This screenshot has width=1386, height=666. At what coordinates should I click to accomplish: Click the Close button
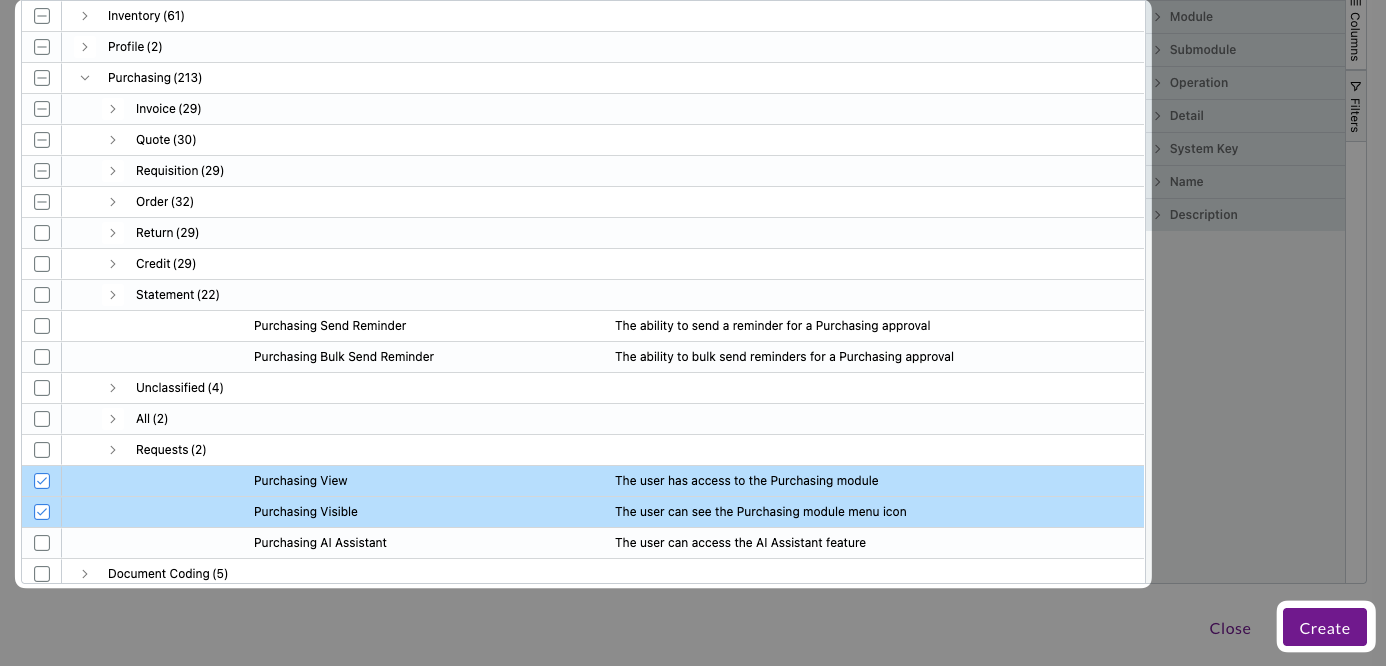coord(1230,628)
